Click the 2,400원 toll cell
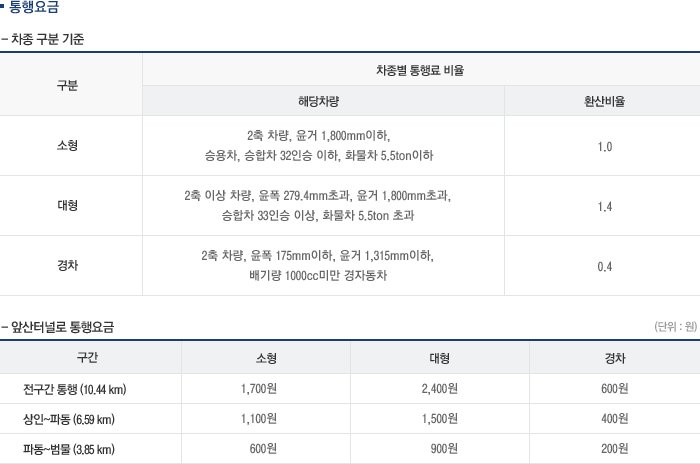This screenshot has height=464, width=700. (x=440, y=389)
